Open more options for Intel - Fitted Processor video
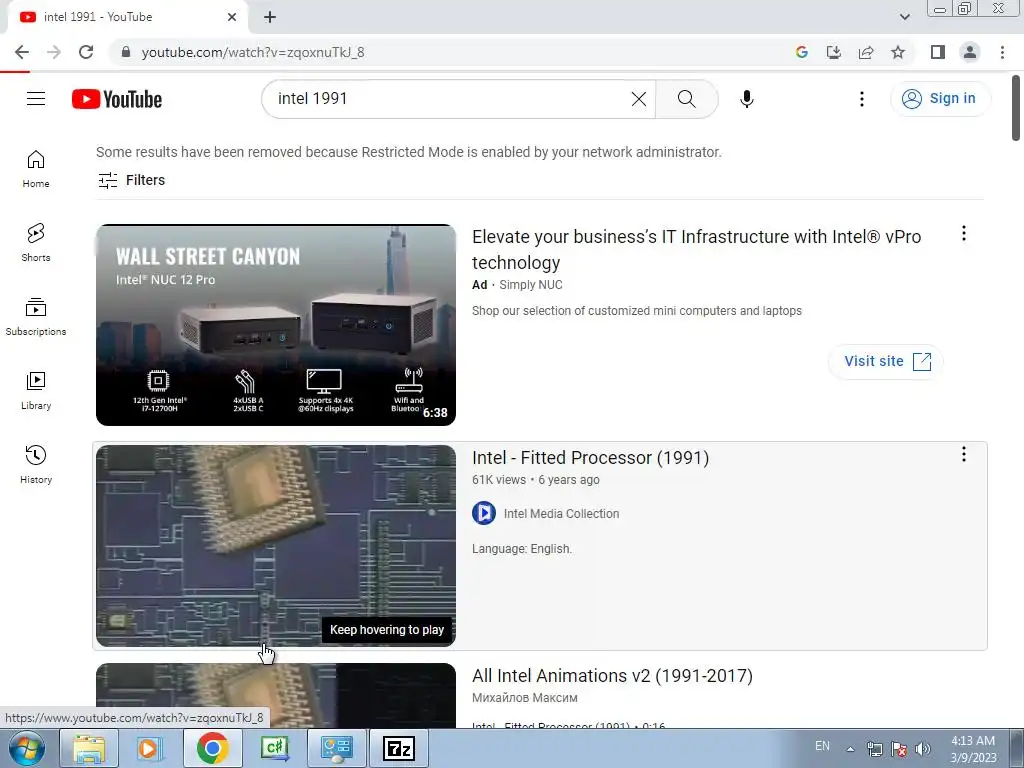This screenshot has height=768, width=1024. (963, 455)
